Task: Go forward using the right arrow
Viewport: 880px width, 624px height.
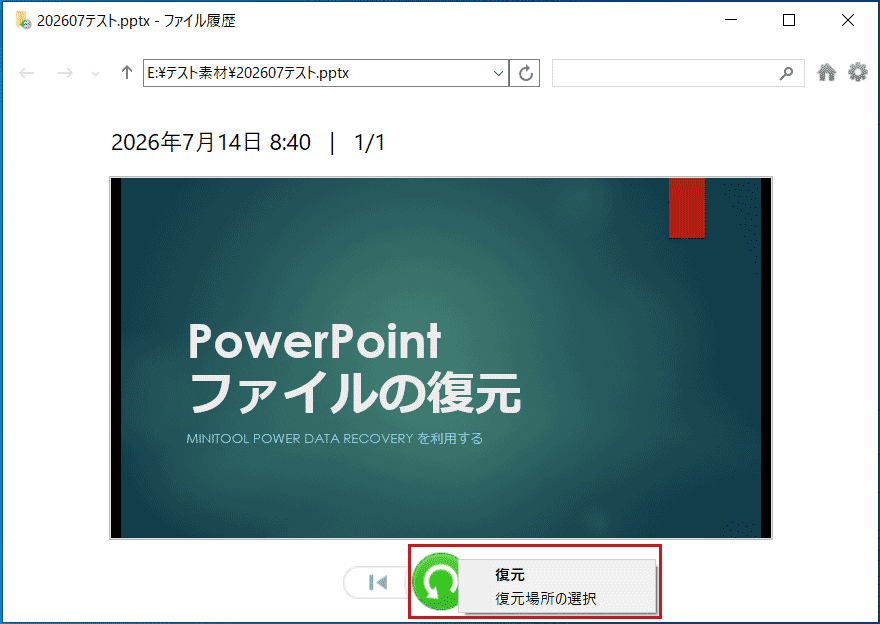Action: coord(65,73)
